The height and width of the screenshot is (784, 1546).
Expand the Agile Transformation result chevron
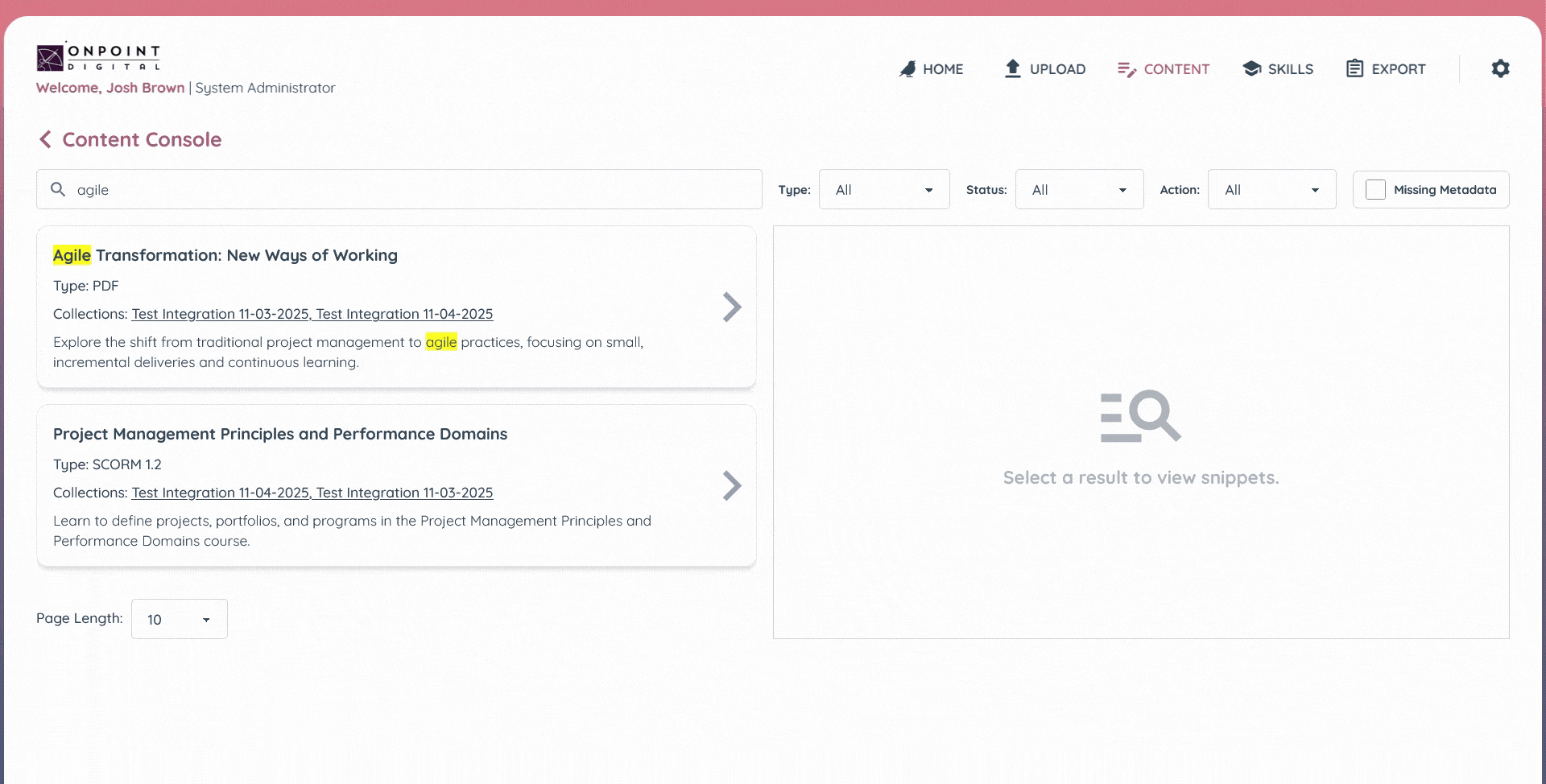(x=731, y=307)
